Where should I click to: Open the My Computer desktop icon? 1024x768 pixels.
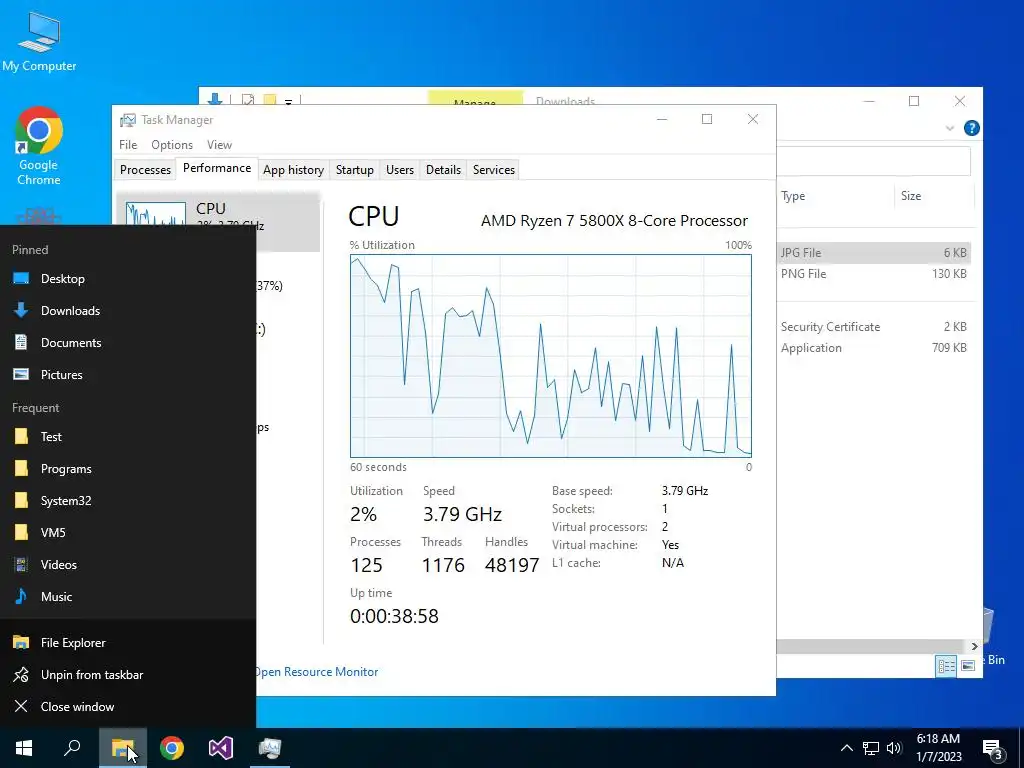click(x=39, y=40)
